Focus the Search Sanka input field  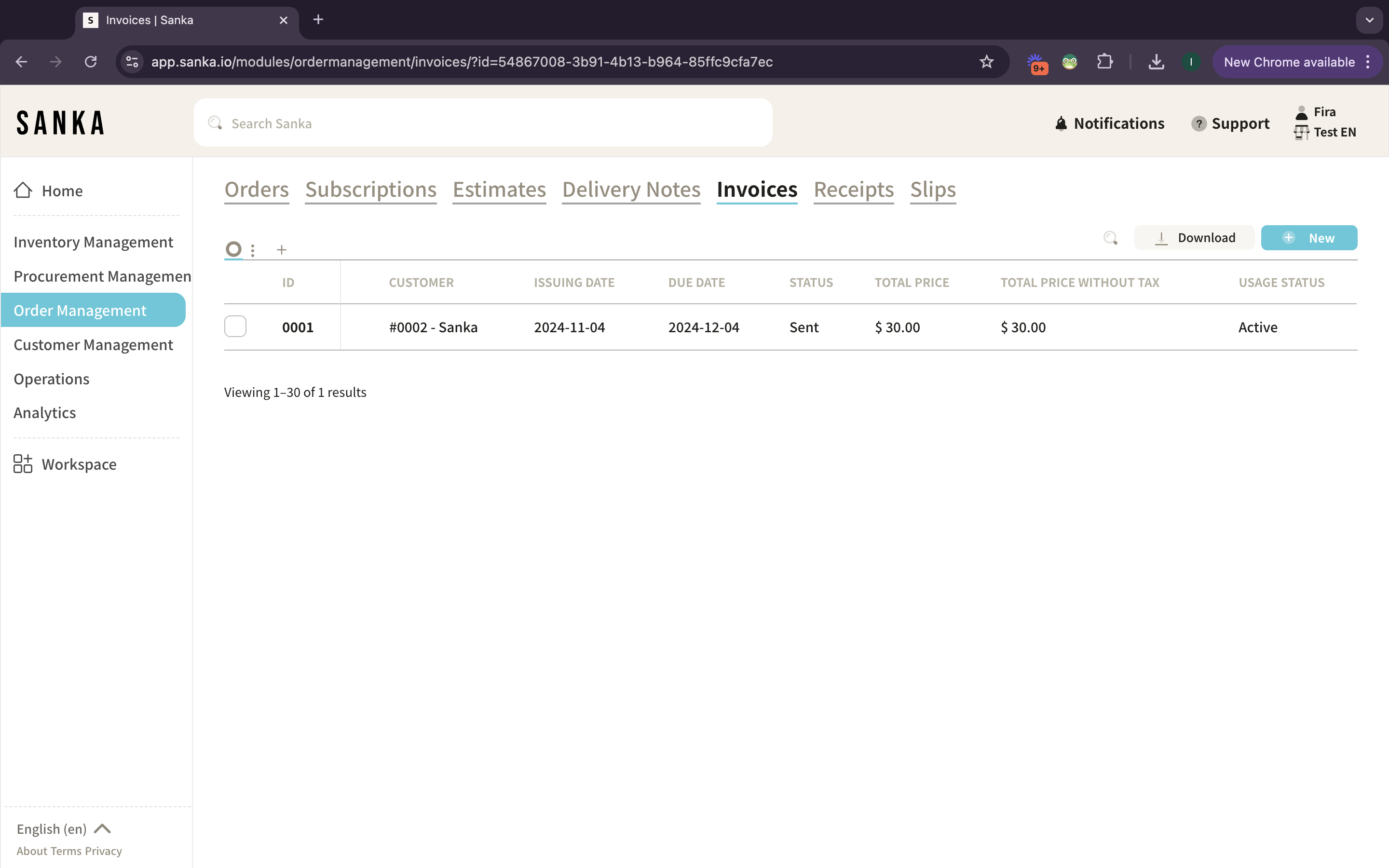pos(482,123)
